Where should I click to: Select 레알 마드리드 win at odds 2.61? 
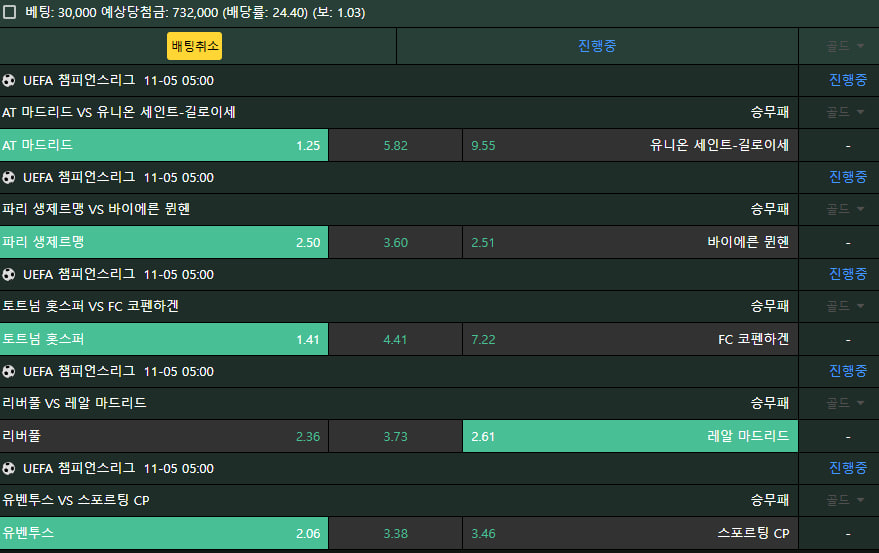click(630, 436)
